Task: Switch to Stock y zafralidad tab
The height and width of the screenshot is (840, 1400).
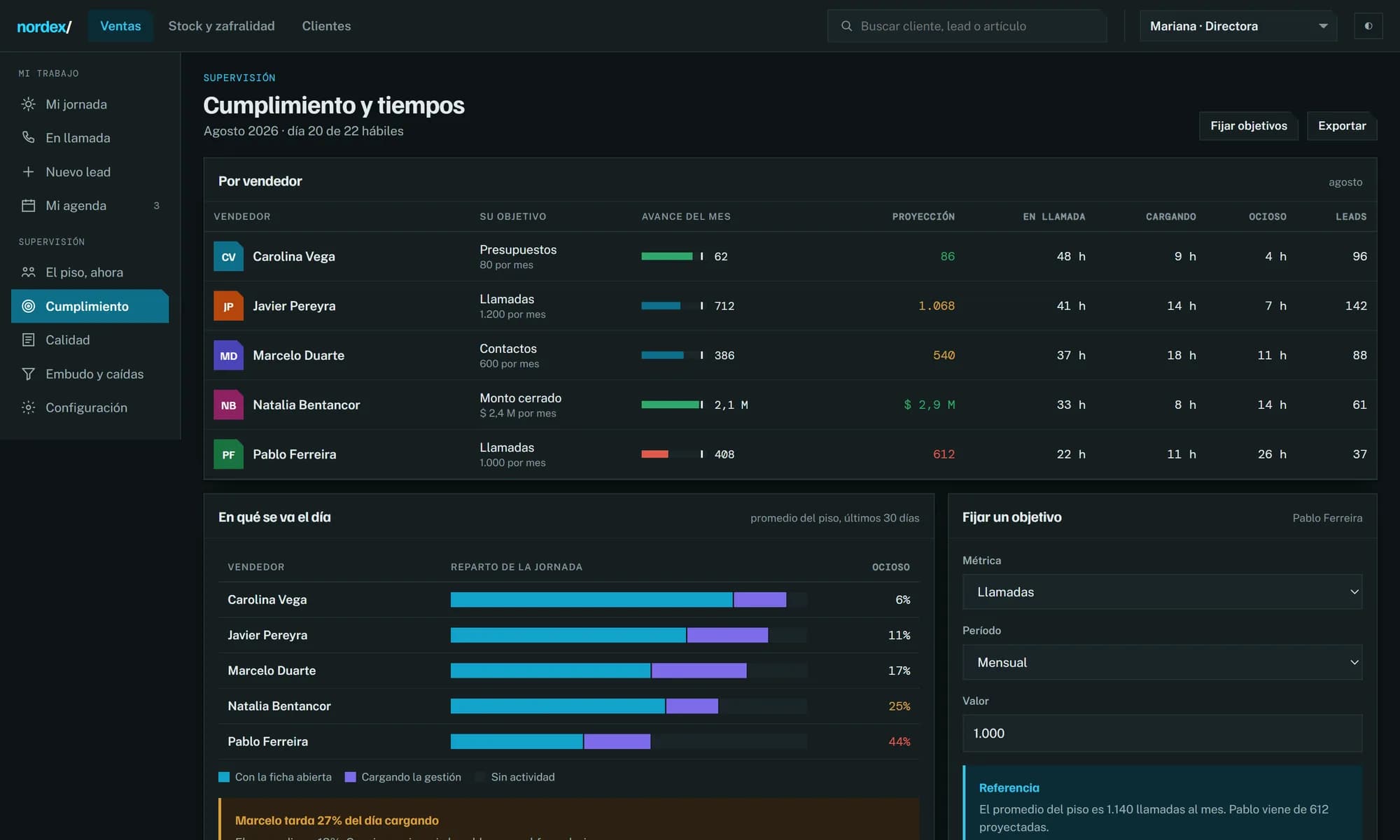Action: click(x=221, y=26)
